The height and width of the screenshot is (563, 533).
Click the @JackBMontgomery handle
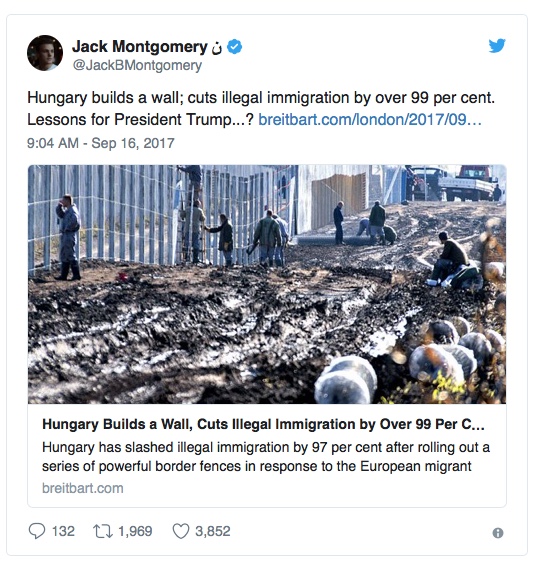[x=137, y=65]
